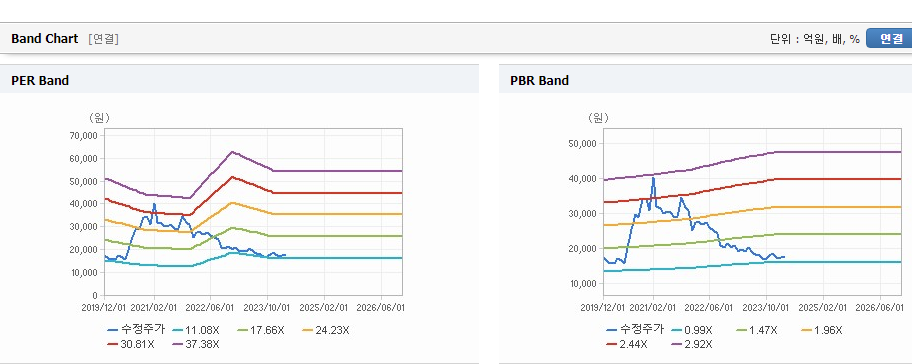The width and height of the screenshot is (912, 364).
Task: Click the 연결 button
Action: coord(889,39)
